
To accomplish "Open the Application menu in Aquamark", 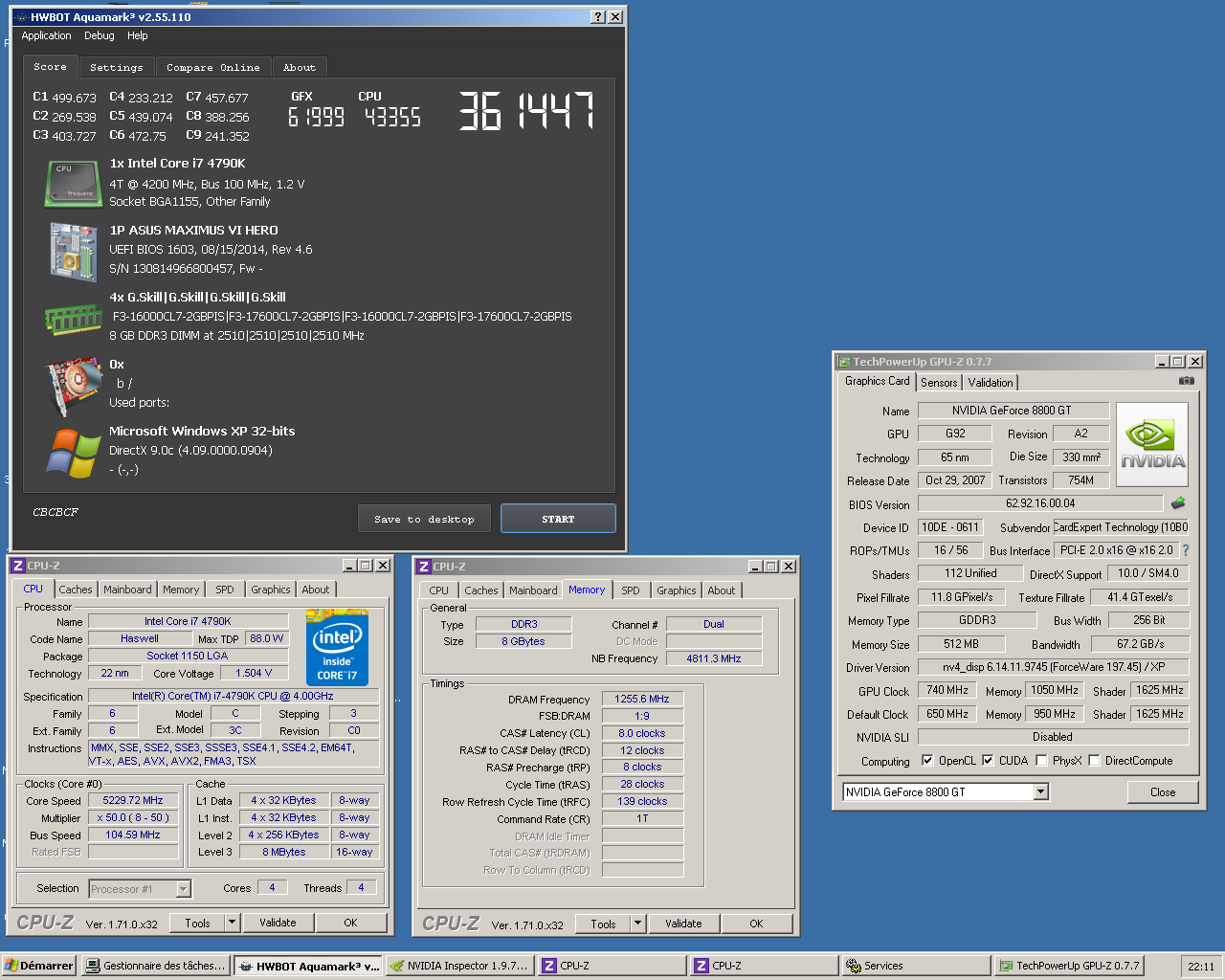I will [x=46, y=35].
